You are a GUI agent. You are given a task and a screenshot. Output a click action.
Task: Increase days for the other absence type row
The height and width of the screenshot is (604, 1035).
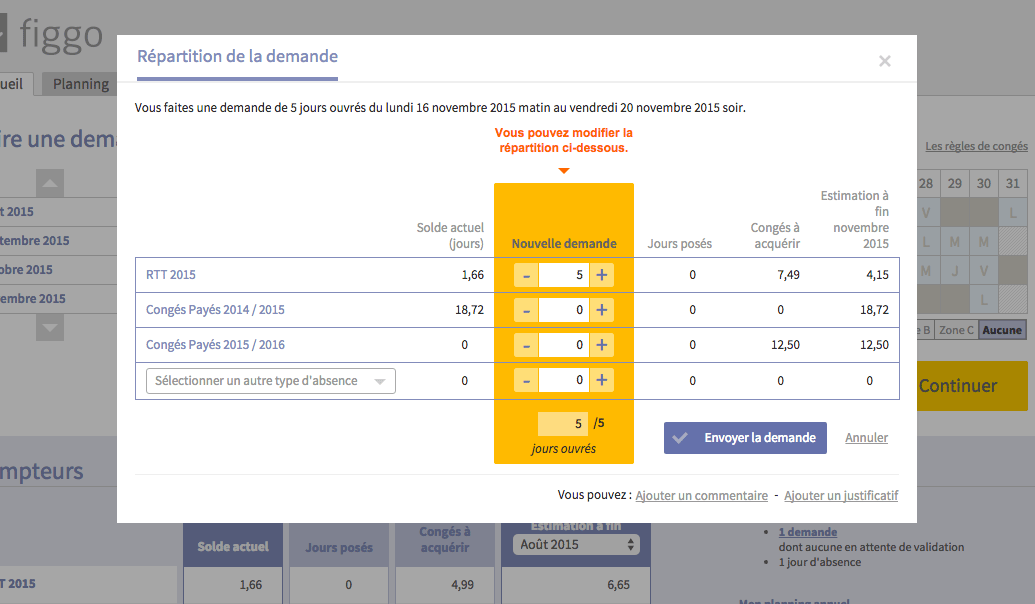(601, 380)
